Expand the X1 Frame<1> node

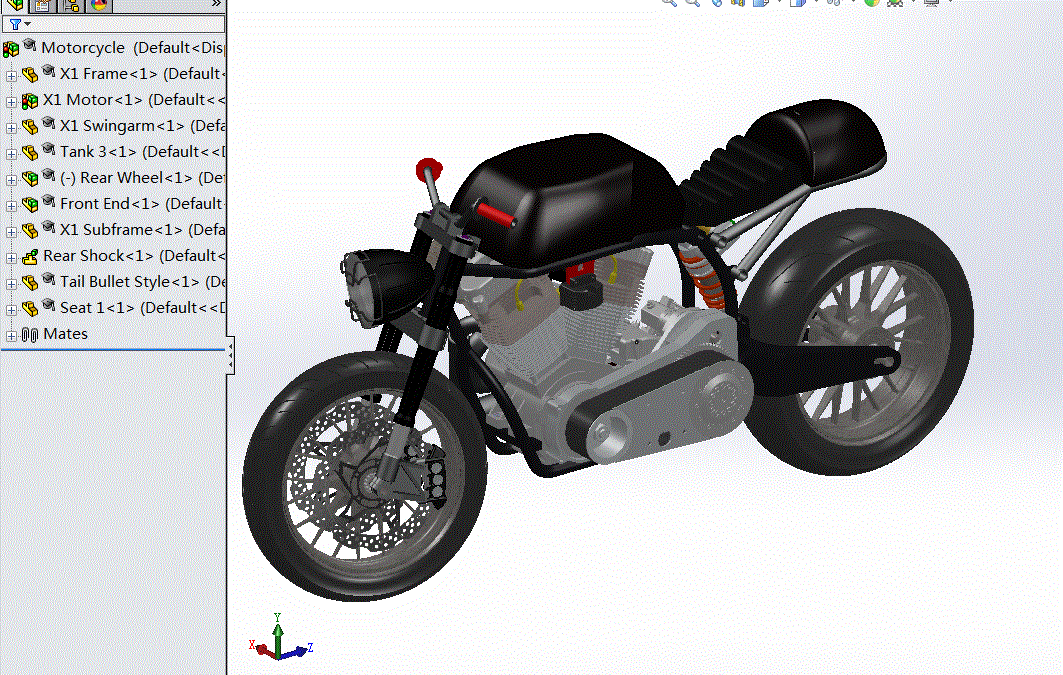pyautogui.click(x=11, y=76)
